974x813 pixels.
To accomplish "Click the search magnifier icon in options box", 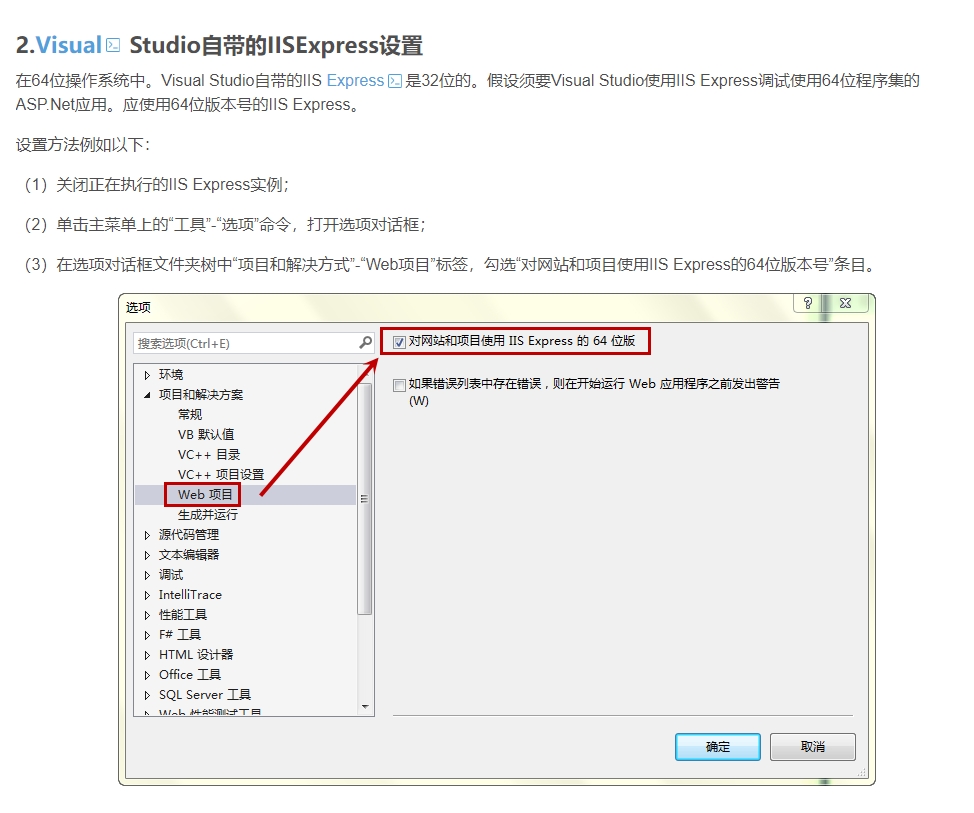I will [366, 343].
